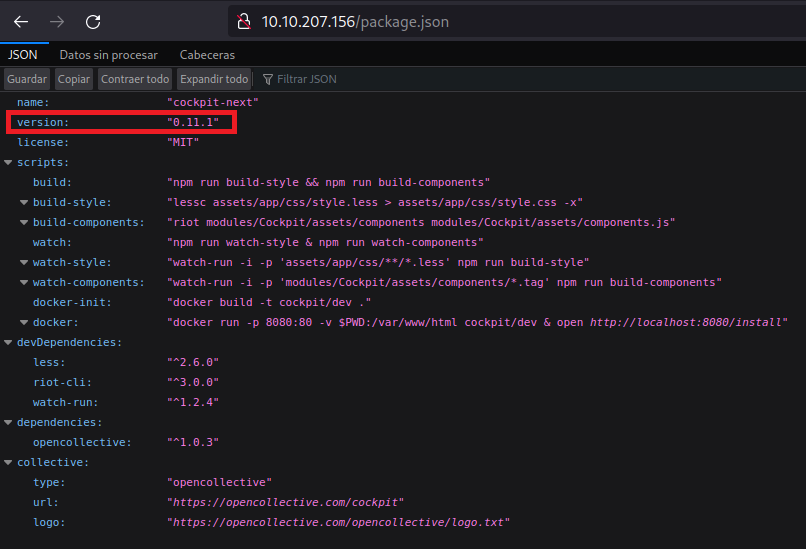Toggle the dependencies tree arrow
The height and width of the screenshot is (549, 806).
(9, 423)
